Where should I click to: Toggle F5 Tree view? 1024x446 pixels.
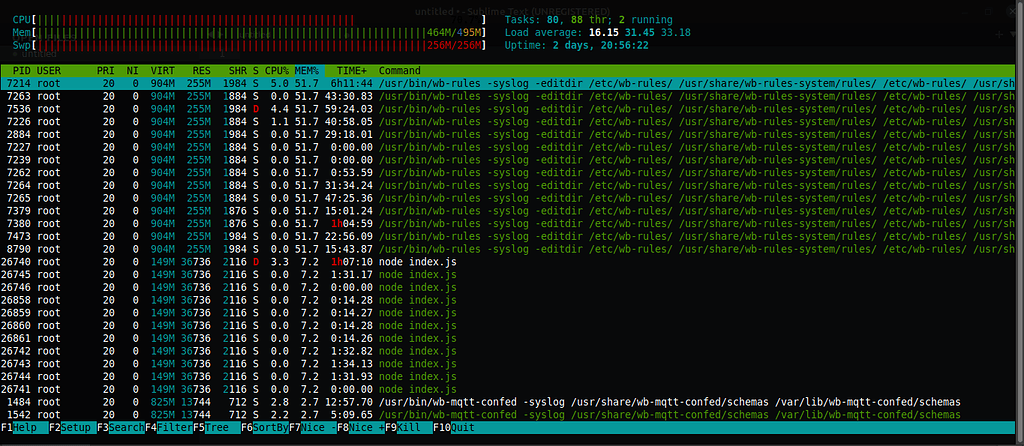pos(213,429)
